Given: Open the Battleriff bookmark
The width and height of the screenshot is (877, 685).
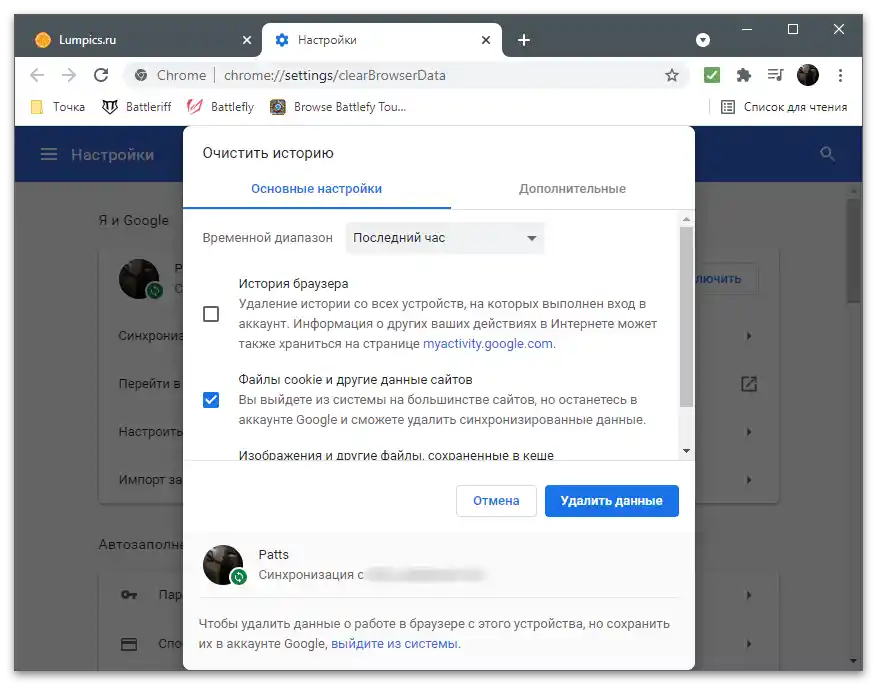Looking at the screenshot, I should (x=136, y=107).
